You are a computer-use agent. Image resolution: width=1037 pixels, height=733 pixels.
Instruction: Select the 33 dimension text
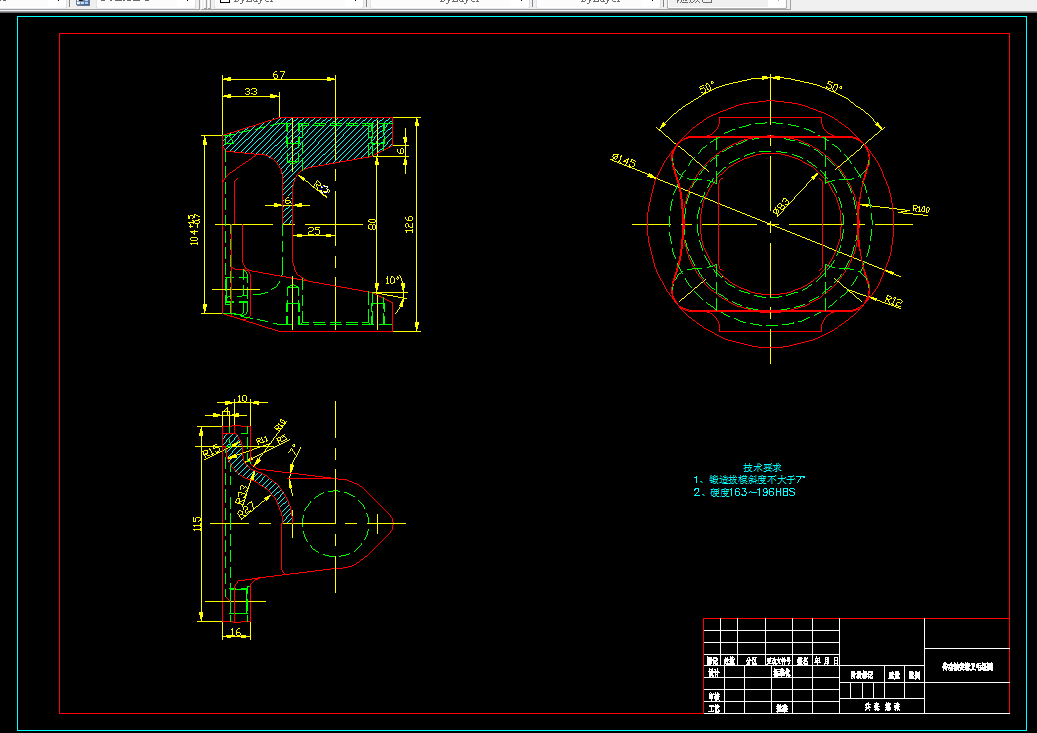coord(251,91)
